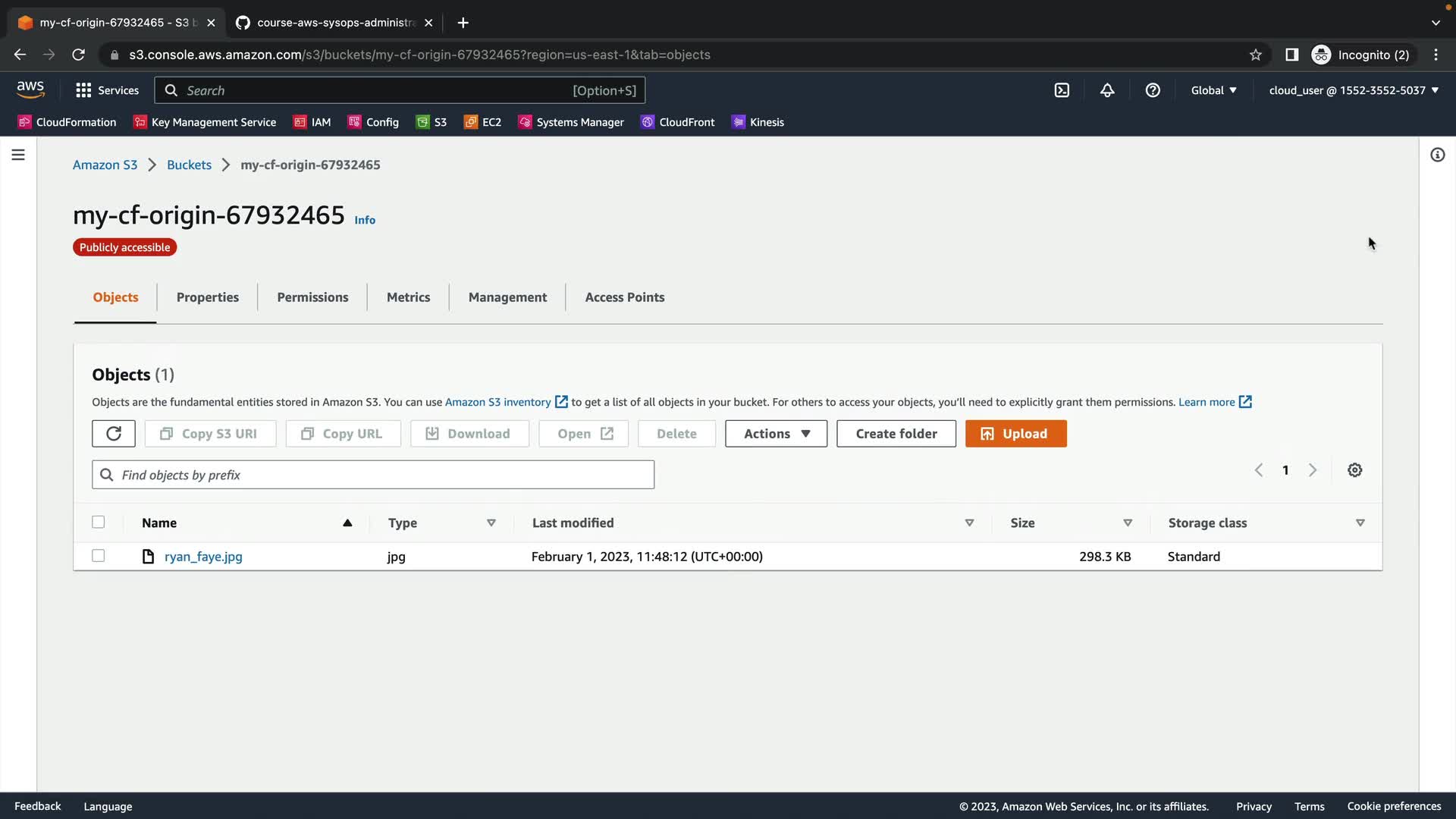Viewport: 1456px width, 819px height.
Task: Open the ryan_faye.jpg object link
Action: 203,557
